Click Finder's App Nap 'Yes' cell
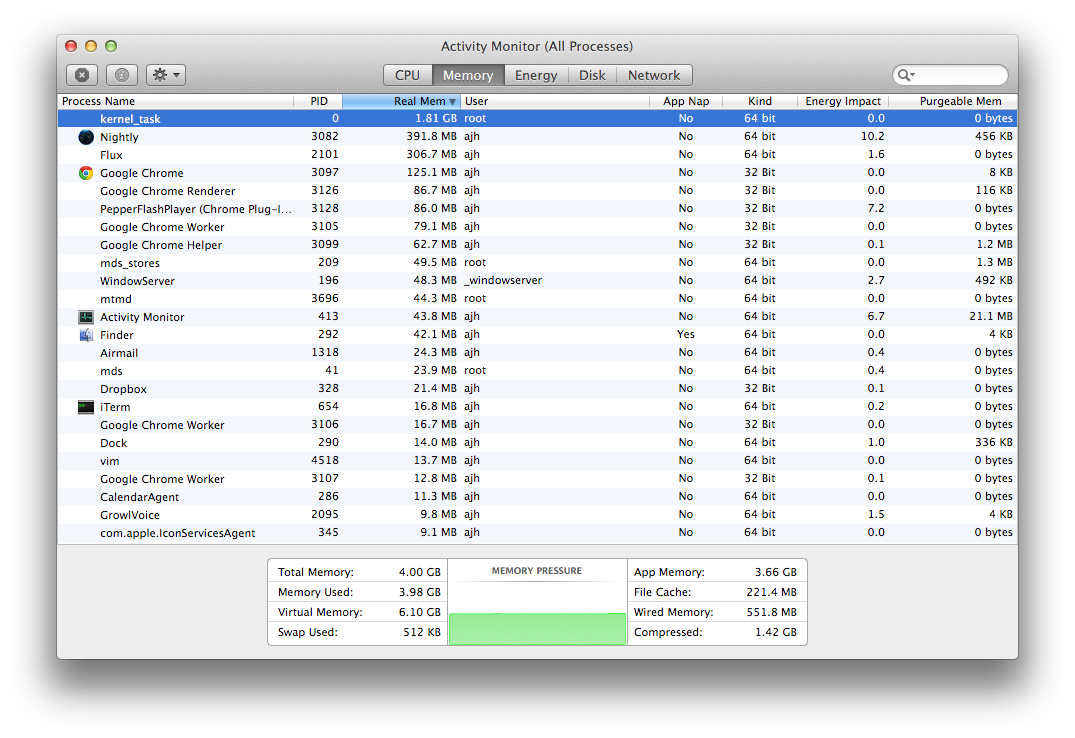Viewport: 1075px width, 738px height. pos(686,334)
